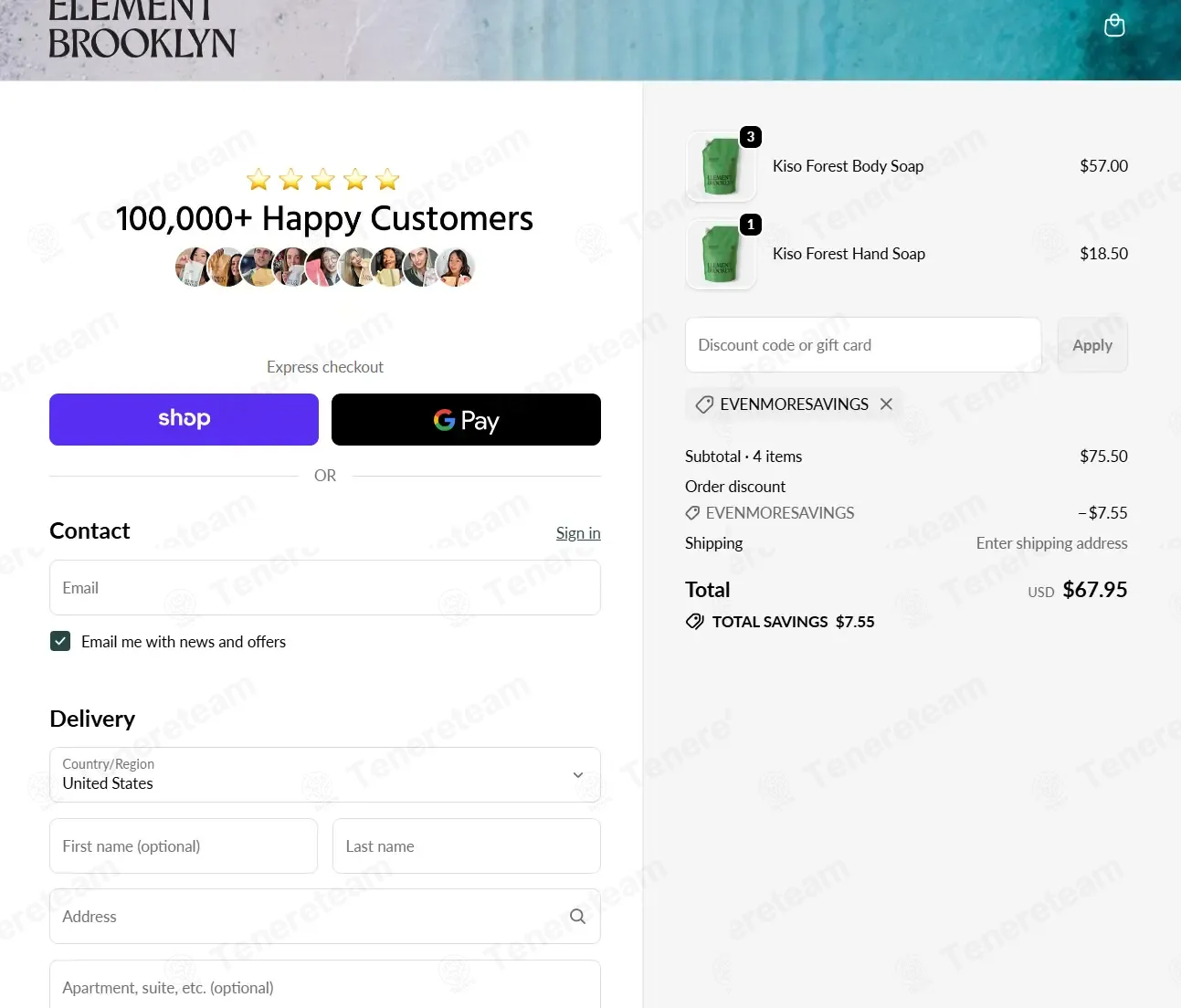Click the Discount code or gift card field
This screenshot has width=1181, height=1008.
862,345
